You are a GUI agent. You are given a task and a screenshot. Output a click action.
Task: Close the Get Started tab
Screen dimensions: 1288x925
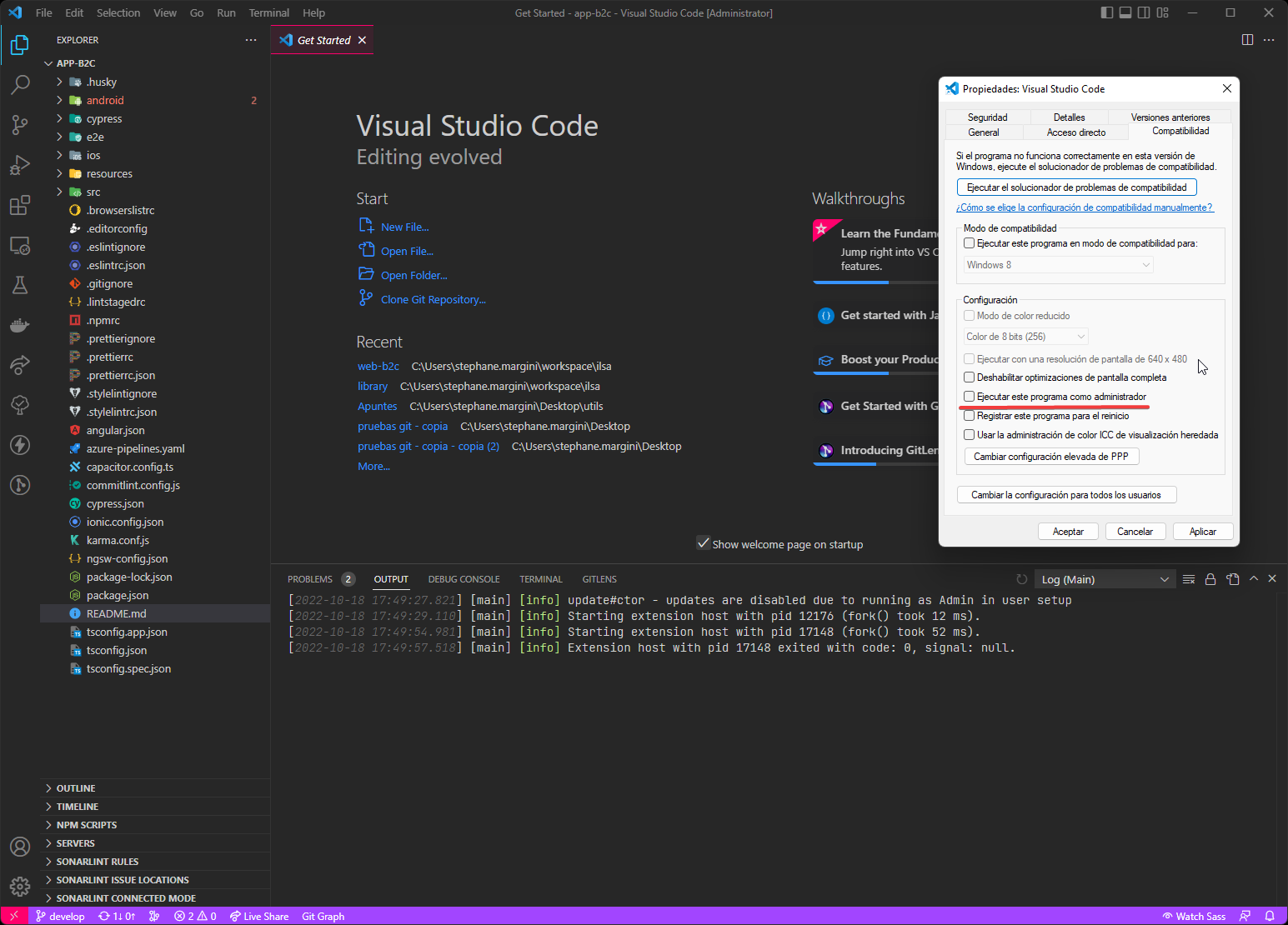pos(362,40)
